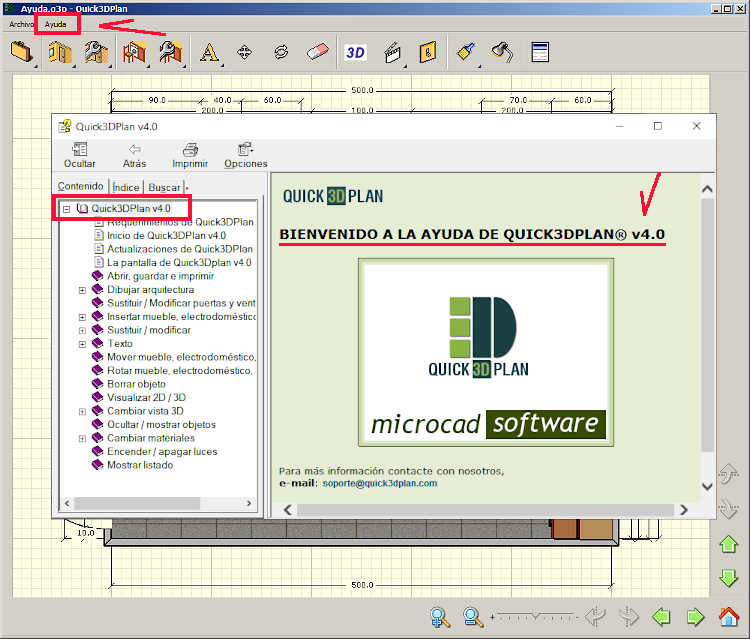Open Mover mueble, electrodoméstico topic
Image resolution: width=750 pixels, height=639 pixels.
[x=181, y=357]
